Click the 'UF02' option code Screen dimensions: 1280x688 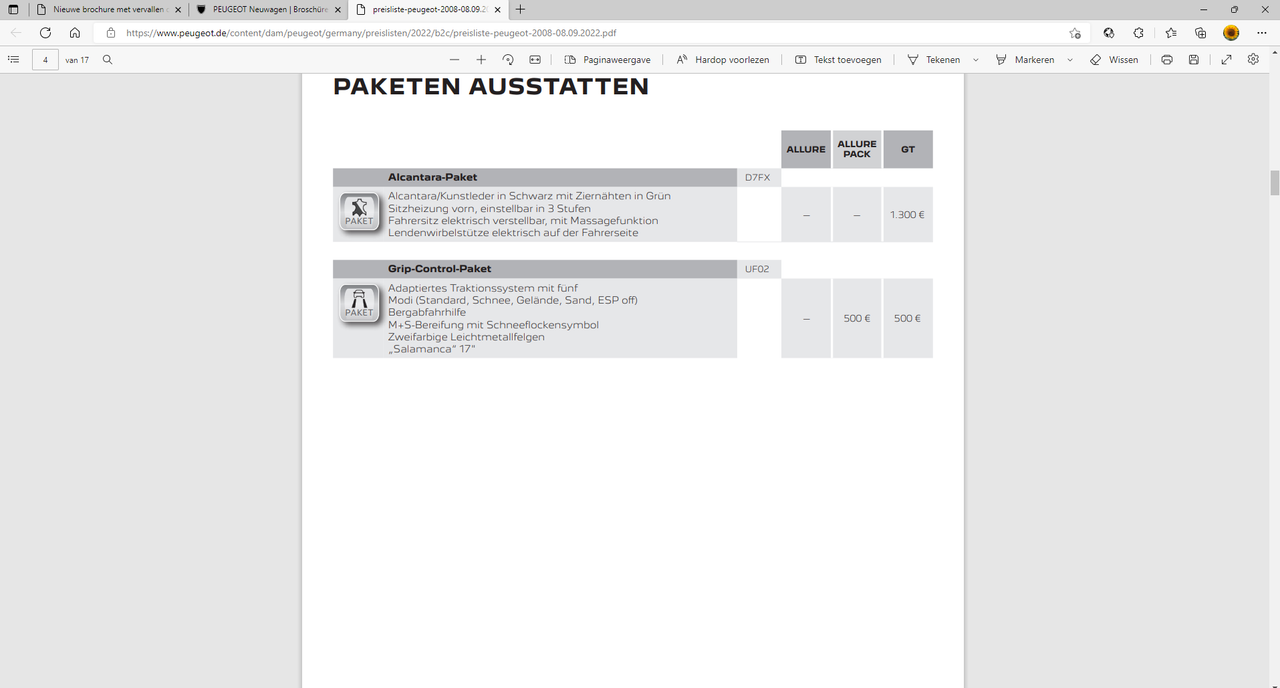[x=757, y=269]
